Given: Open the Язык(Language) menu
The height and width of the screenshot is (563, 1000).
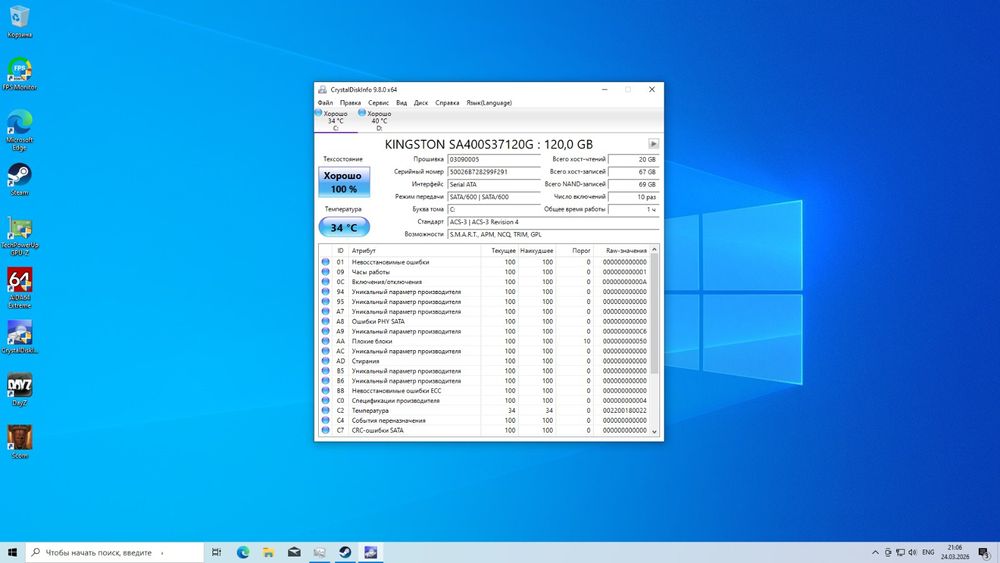Looking at the screenshot, I should pyautogui.click(x=489, y=103).
